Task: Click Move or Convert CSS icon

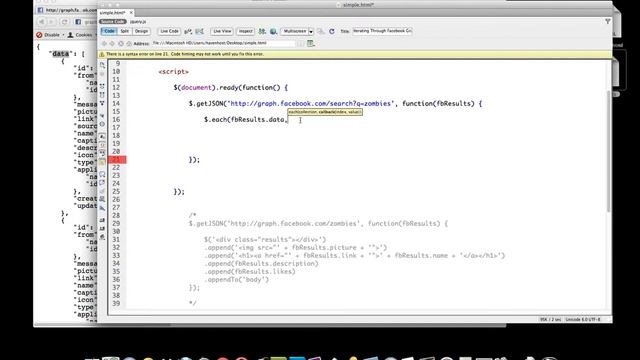Action: [102, 208]
